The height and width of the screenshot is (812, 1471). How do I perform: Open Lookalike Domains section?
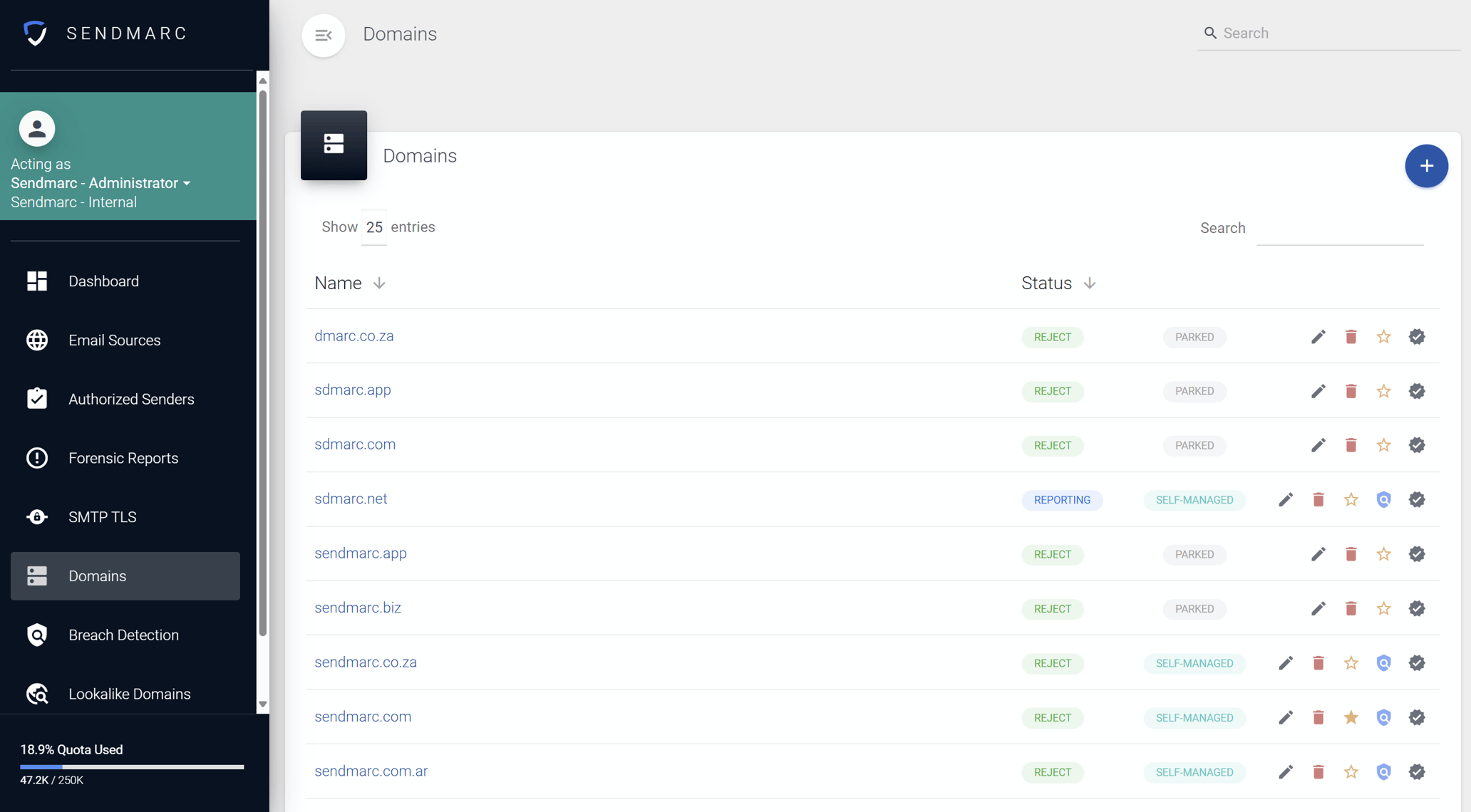click(x=129, y=693)
